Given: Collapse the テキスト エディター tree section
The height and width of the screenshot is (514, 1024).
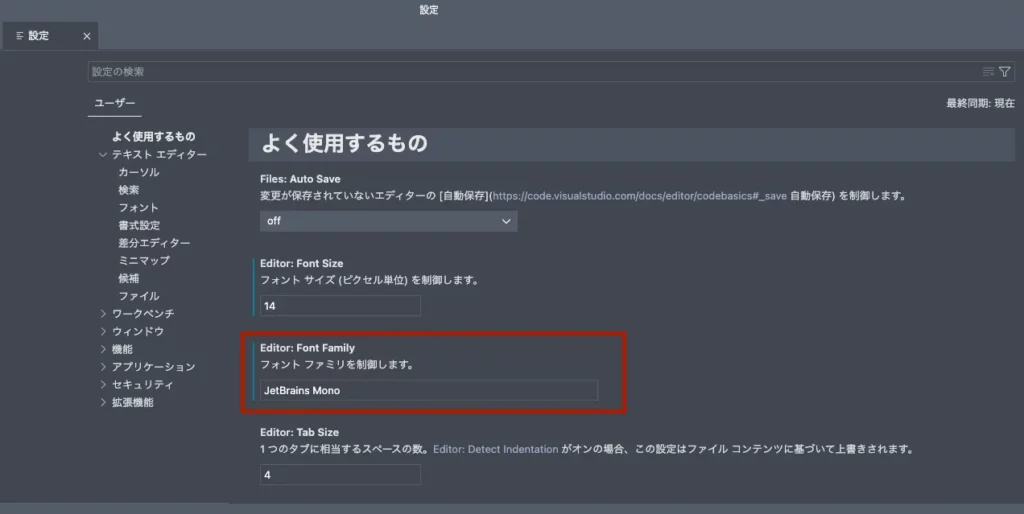Looking at the screenshot, I should 102,155.
